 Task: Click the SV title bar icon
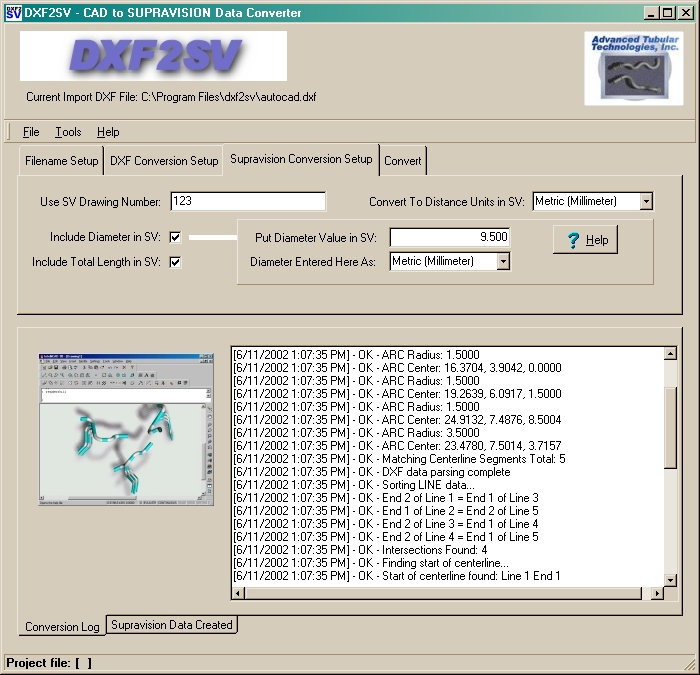[x=12, y=12]
